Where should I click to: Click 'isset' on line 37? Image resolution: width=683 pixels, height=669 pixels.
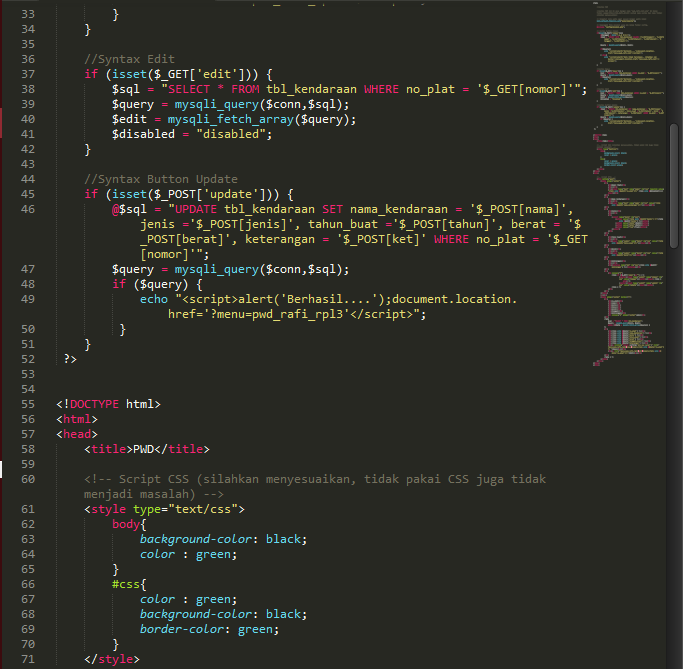[x=129, y=74]
